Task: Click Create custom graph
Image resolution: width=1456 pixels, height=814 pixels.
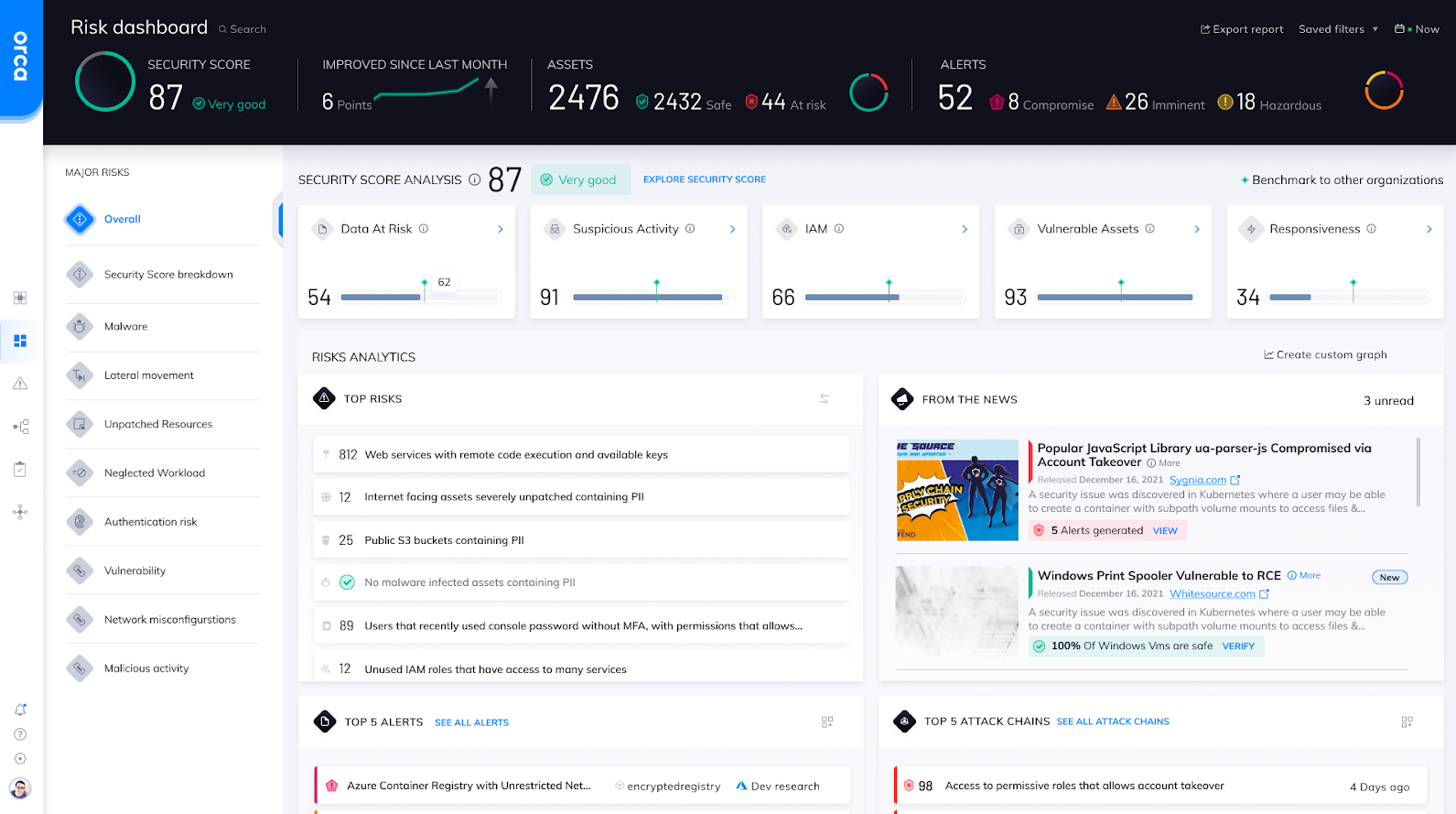Action: click(x=1325, y=355)
